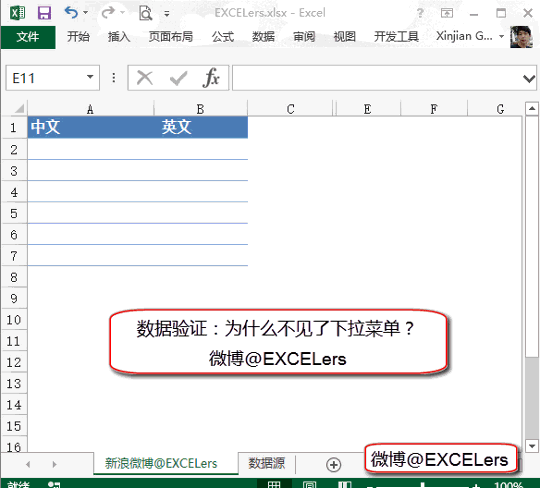540x488 pixels.
Task: Click the cancel X icon in formula bar
Action: click(145, 78)
